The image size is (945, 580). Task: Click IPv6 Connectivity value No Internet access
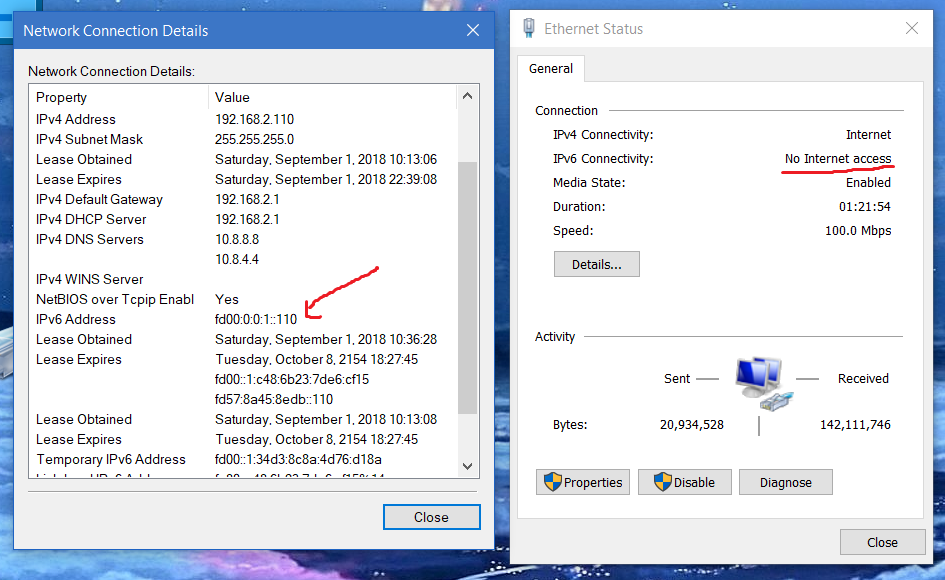[838, 159]
